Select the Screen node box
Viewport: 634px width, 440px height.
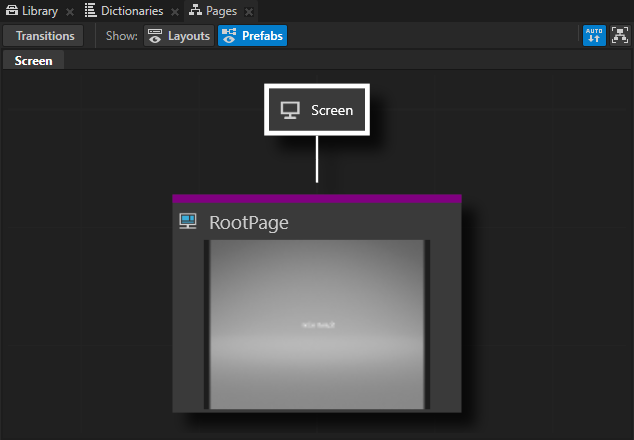pos(317,110)
